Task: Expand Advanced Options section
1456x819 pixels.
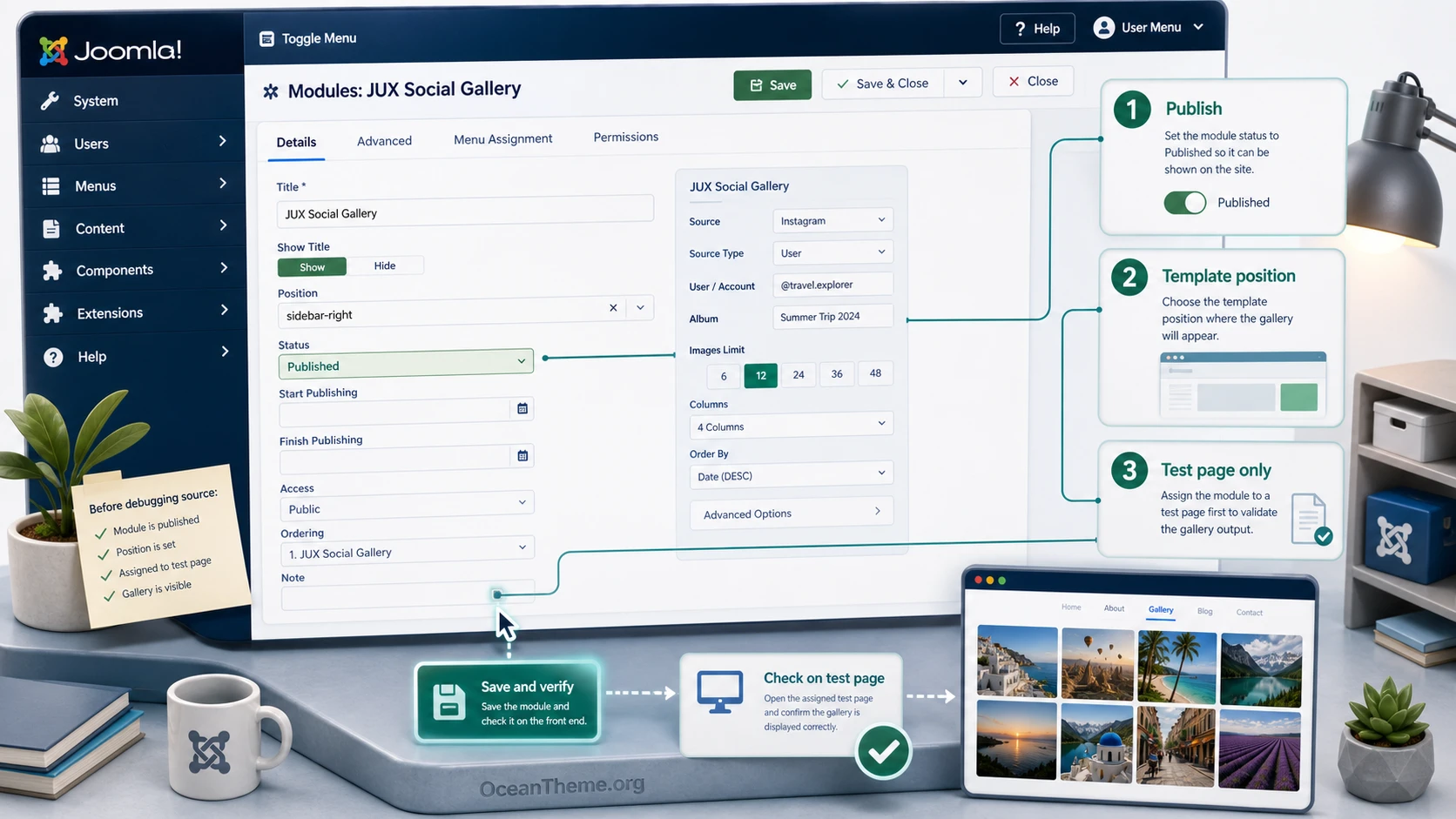Action: click(792, 514)
